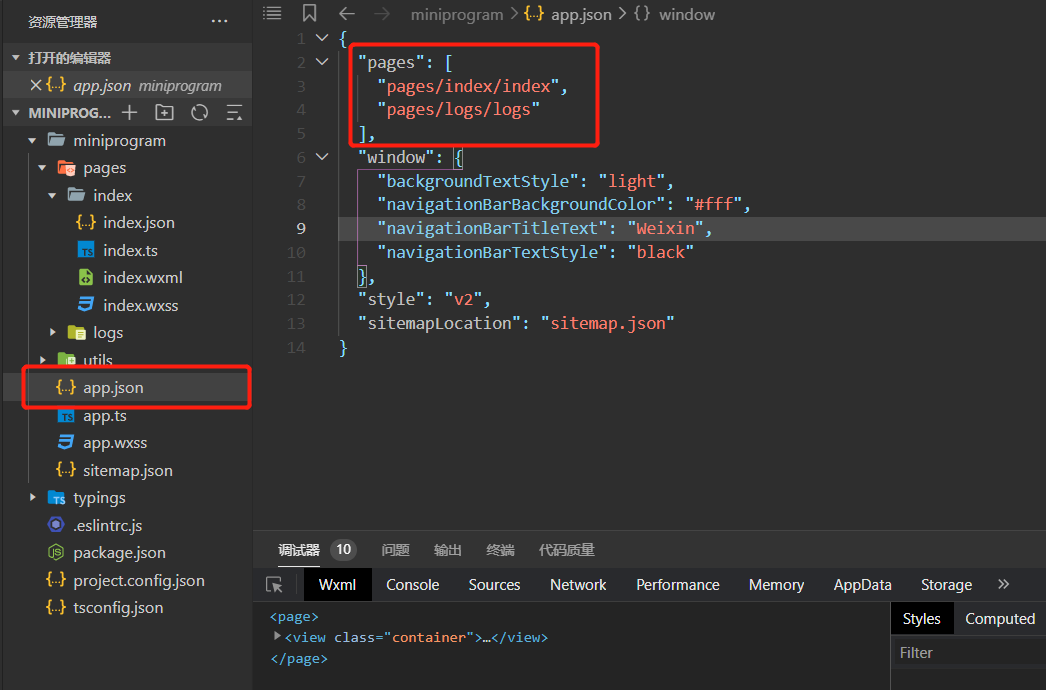
Task: Toggle bookmark icon in editor toolbar
Action: [x=310, y=13]
